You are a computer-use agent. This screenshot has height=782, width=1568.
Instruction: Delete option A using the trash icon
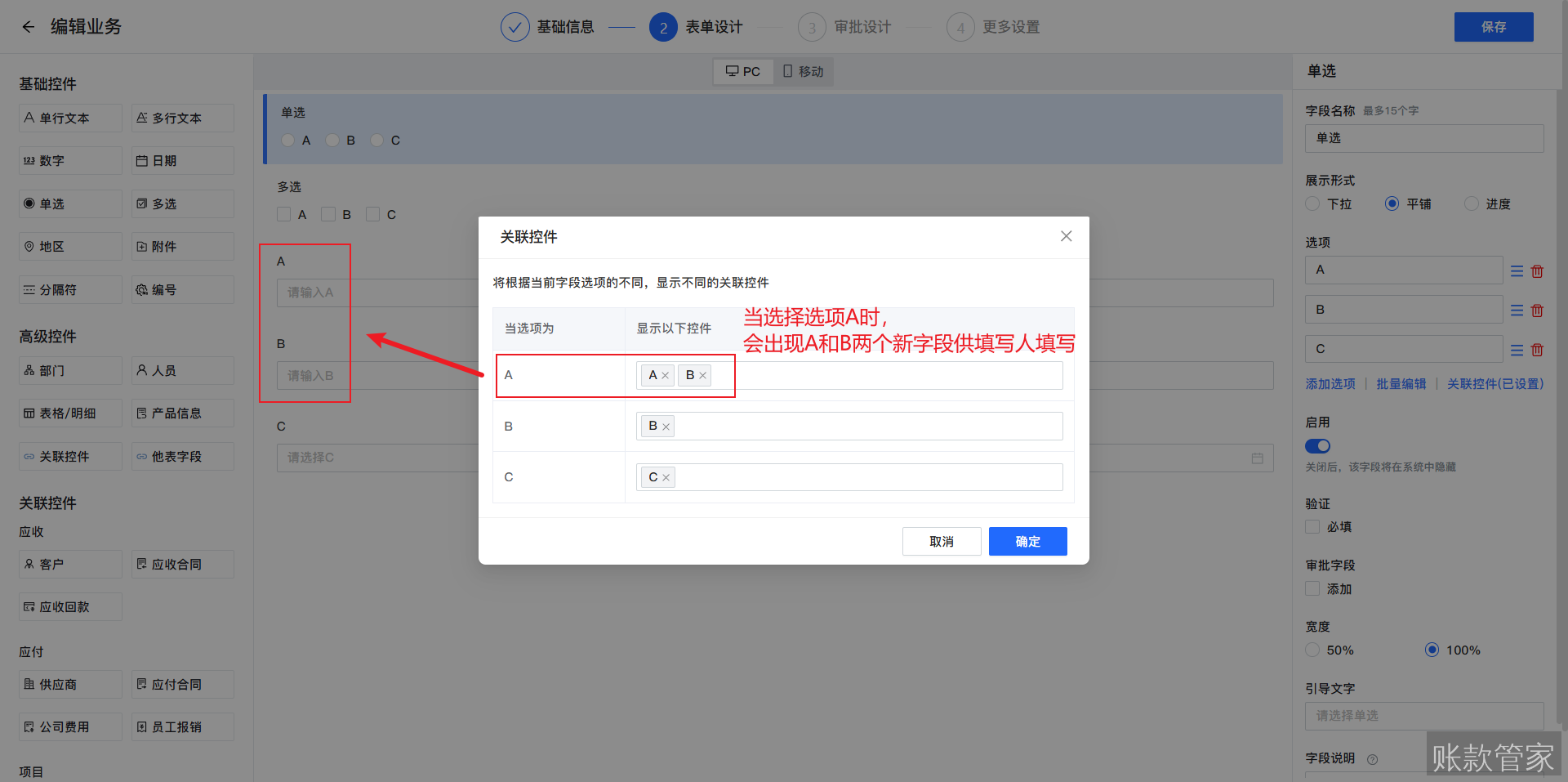click(x=1537, y=270)
